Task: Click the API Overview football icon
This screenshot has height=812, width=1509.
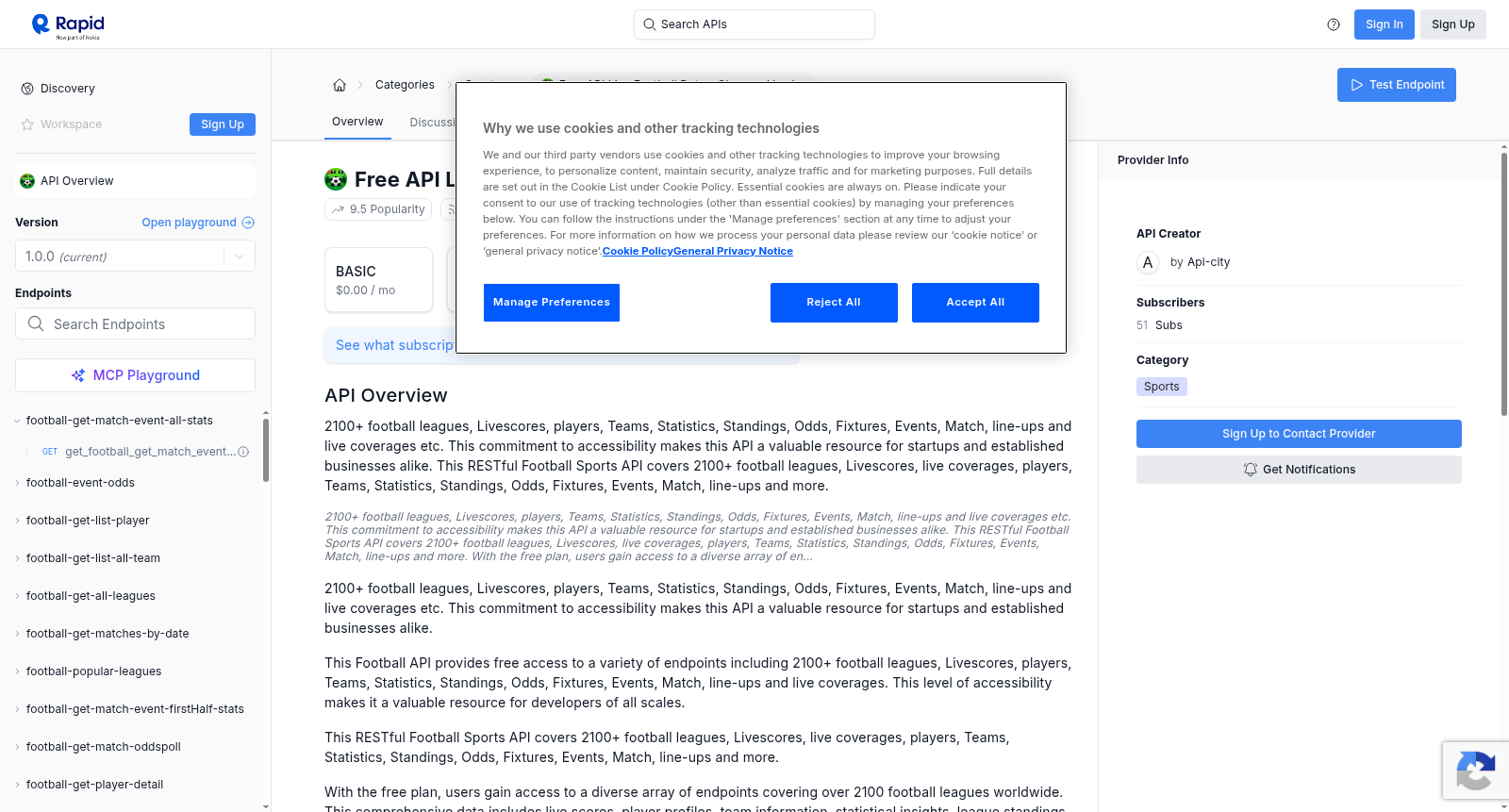Action: click(x=27, y=181)
